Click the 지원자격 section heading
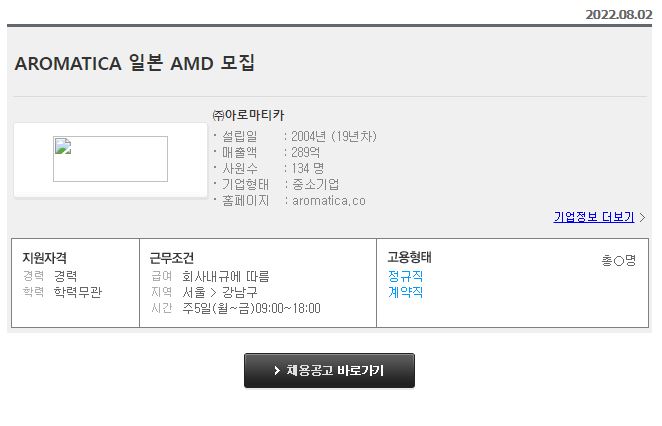This screenshot has width=662, height=426. pyautogui.click(x=45, y=258)
